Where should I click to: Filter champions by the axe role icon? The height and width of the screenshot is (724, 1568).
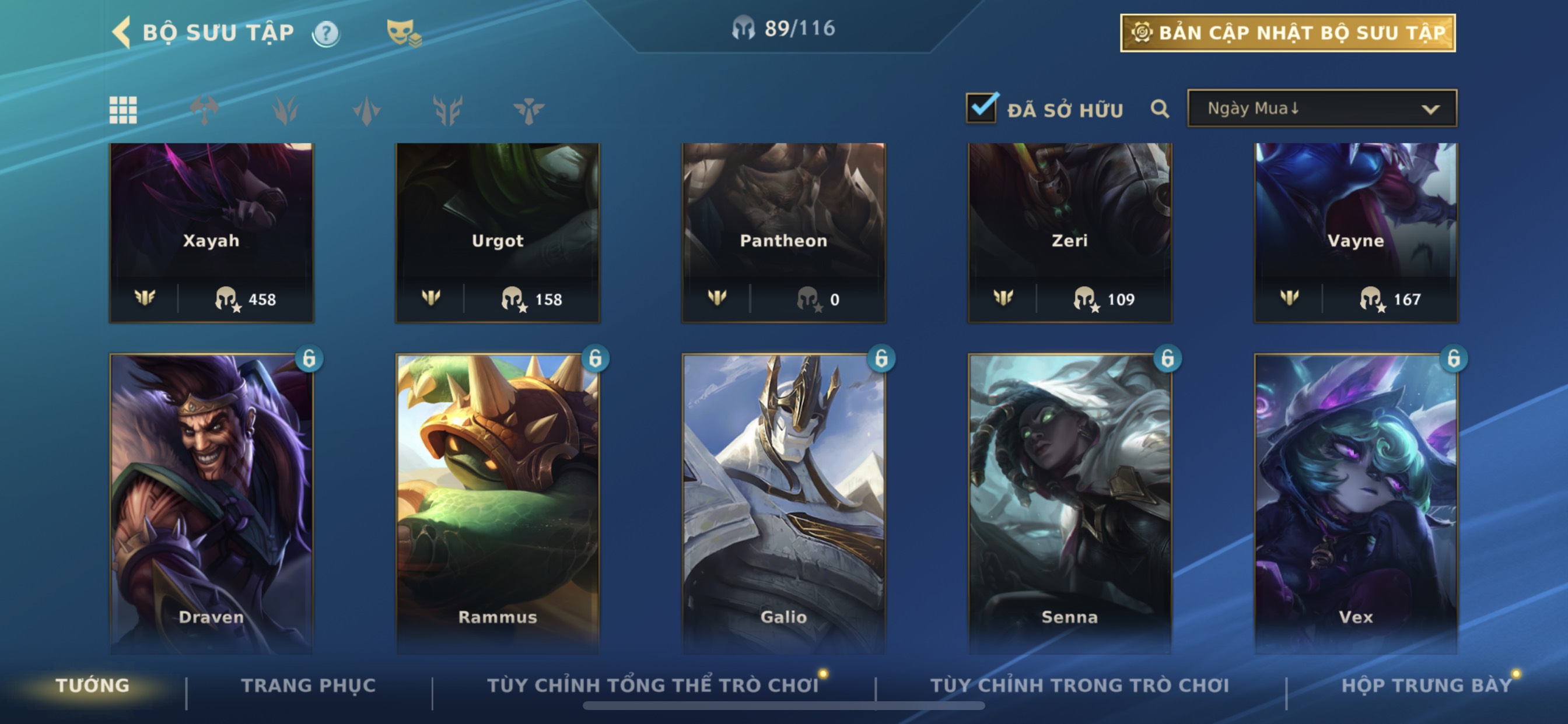click(x=205, y=110)
